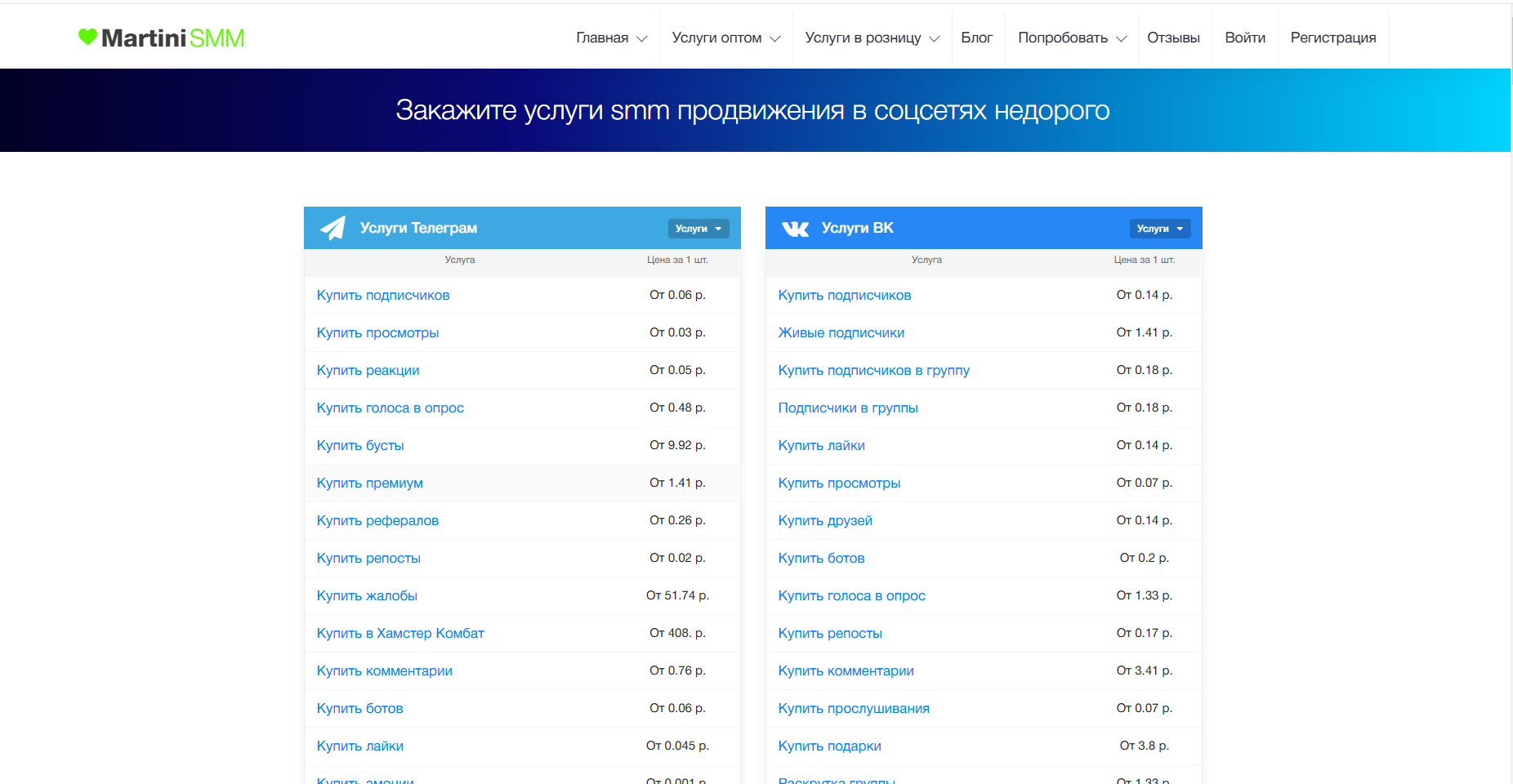Open the Услуги dropdown in Telegram panel
1513x784 pixels.
(x=698, y=229)
